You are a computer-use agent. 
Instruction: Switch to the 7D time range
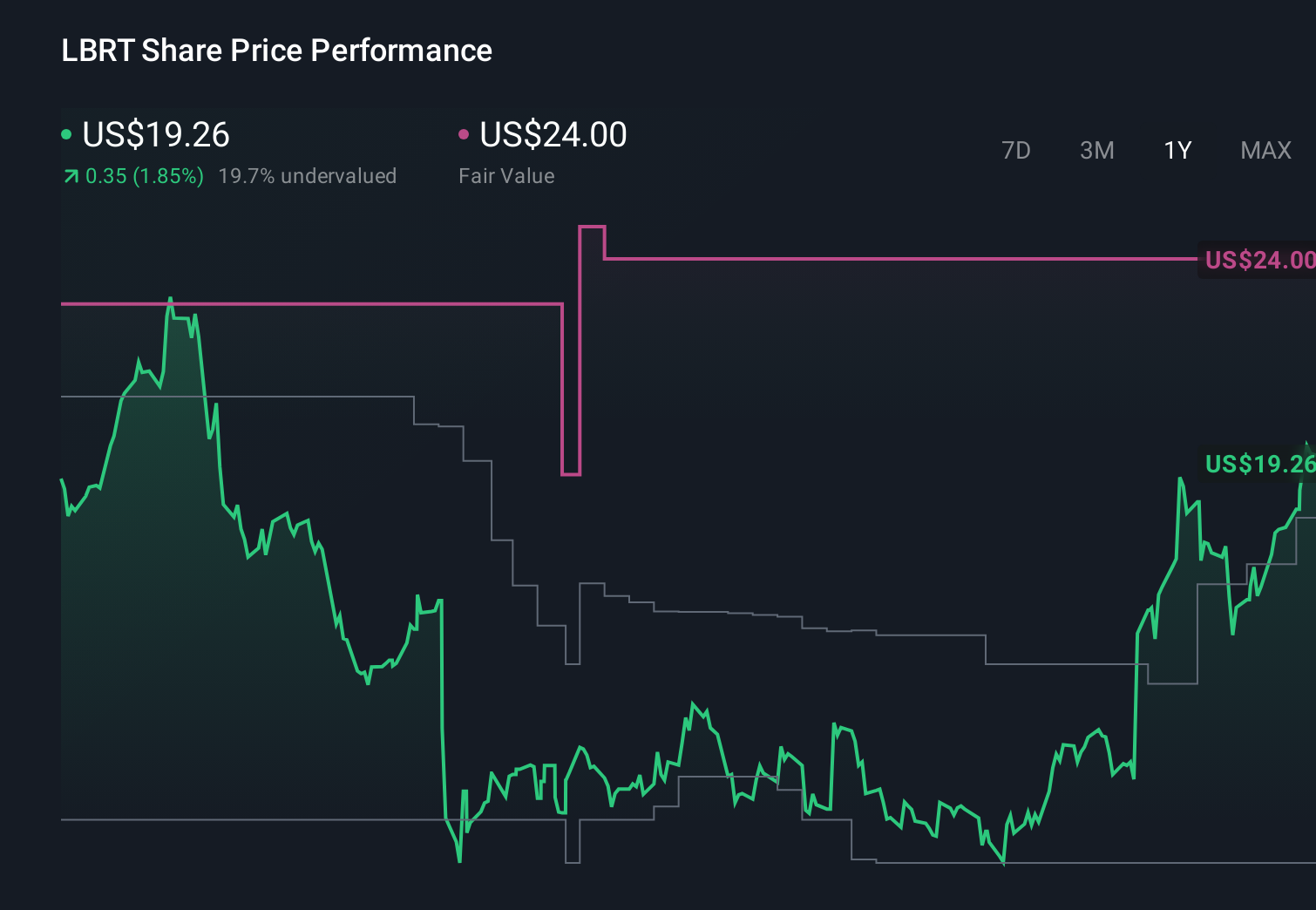point(1016,150)
